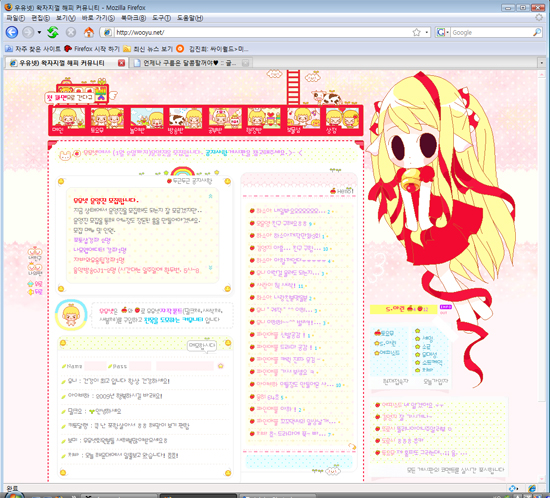Click the left sidebar yellow down arrow
Image resolution: width=550 pixels, height=498 pixels.
click(x=31, y=291)
